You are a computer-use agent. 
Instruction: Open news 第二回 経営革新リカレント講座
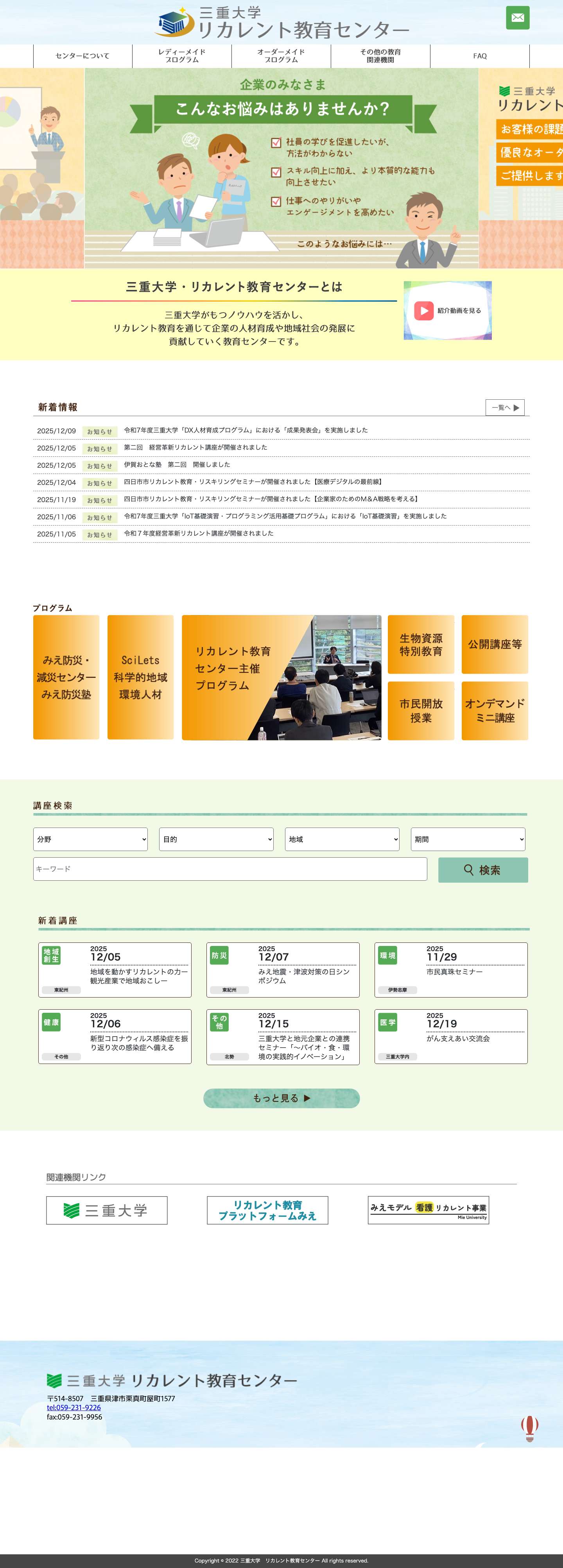pyautogui.click(x=195, y=447)
